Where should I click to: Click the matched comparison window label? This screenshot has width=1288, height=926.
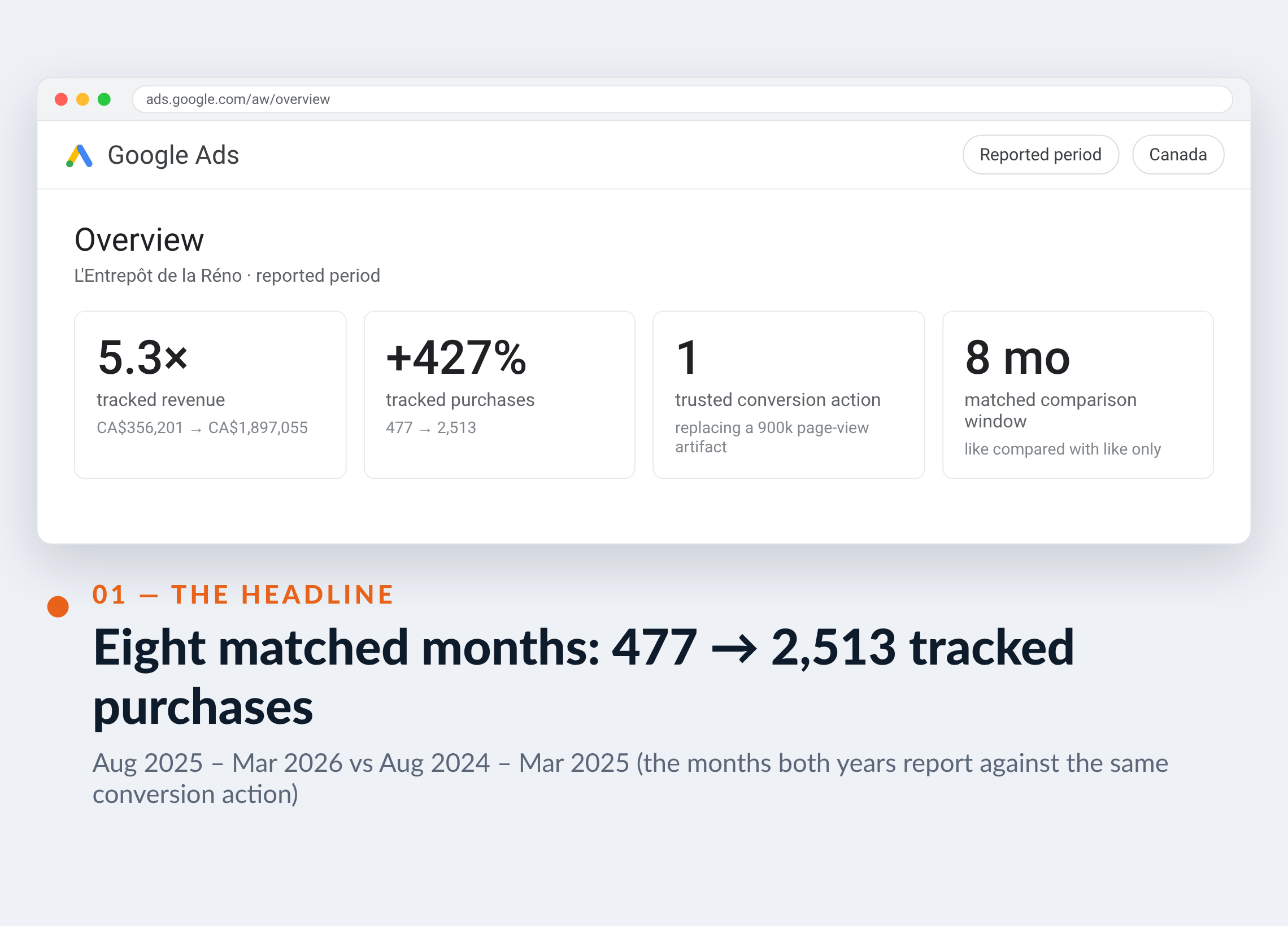point(1051,410)
